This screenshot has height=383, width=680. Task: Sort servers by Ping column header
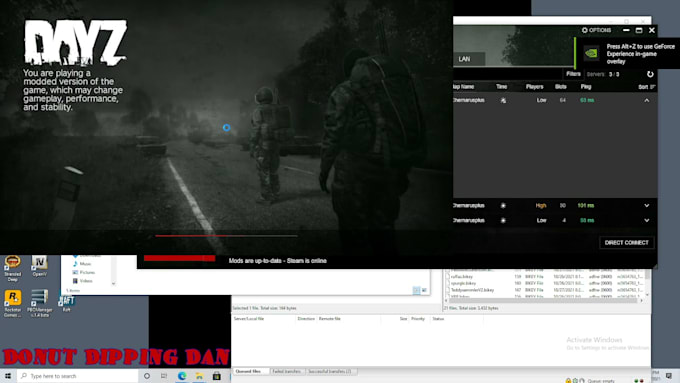pyautogui.click(x=586, y=87)
